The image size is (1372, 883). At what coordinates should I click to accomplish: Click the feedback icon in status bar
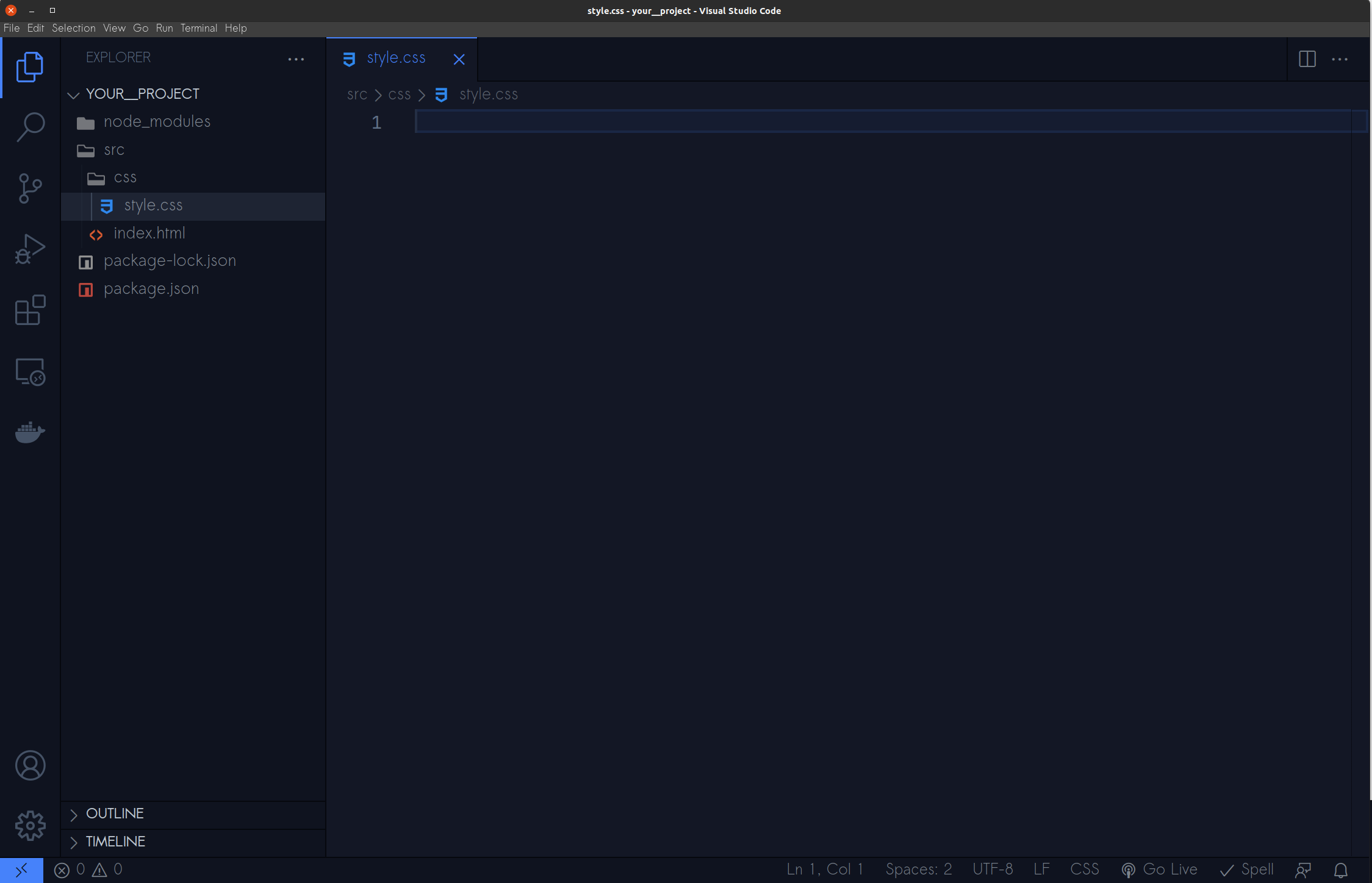tap(1303, 870)
